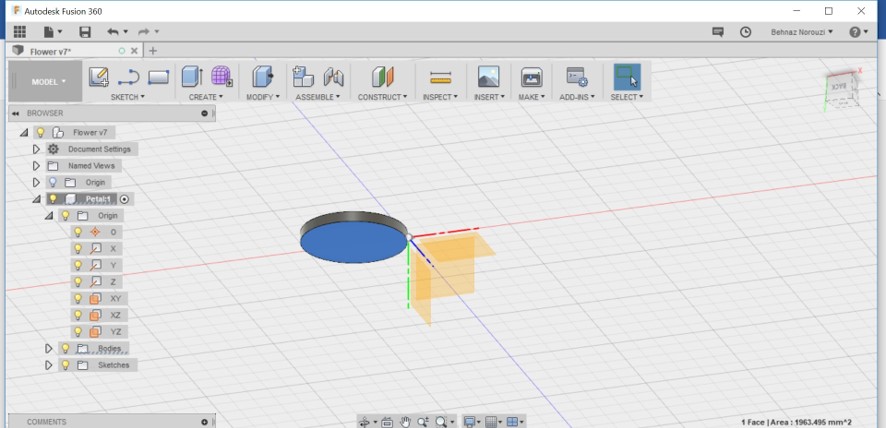Open Behnaz Norouzi account menu
This screenshot has height=428, width=886.
coord(802,32)
